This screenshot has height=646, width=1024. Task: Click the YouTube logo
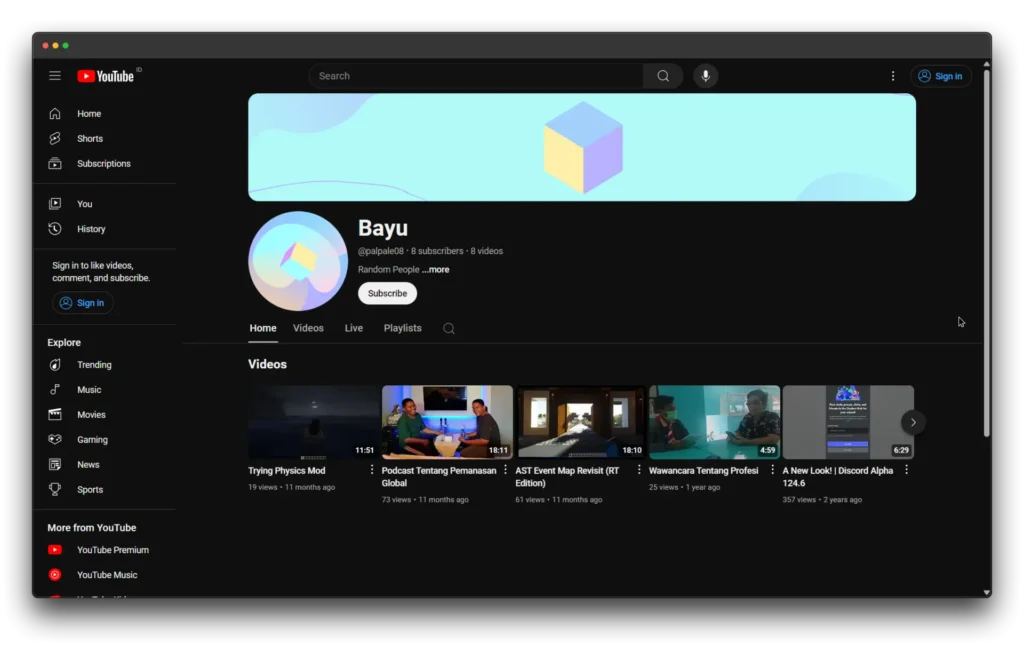(106, 76)
